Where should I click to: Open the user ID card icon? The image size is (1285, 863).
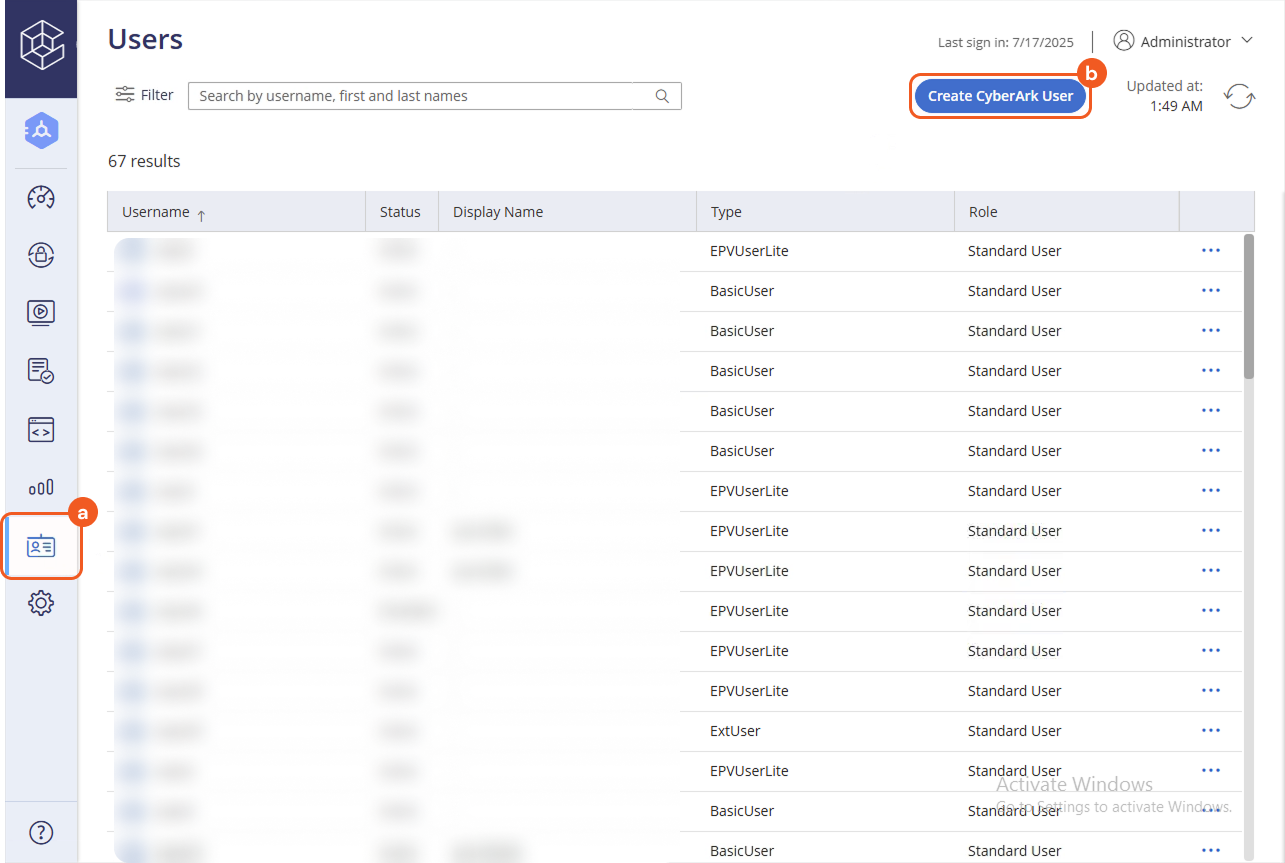(41, 546)
